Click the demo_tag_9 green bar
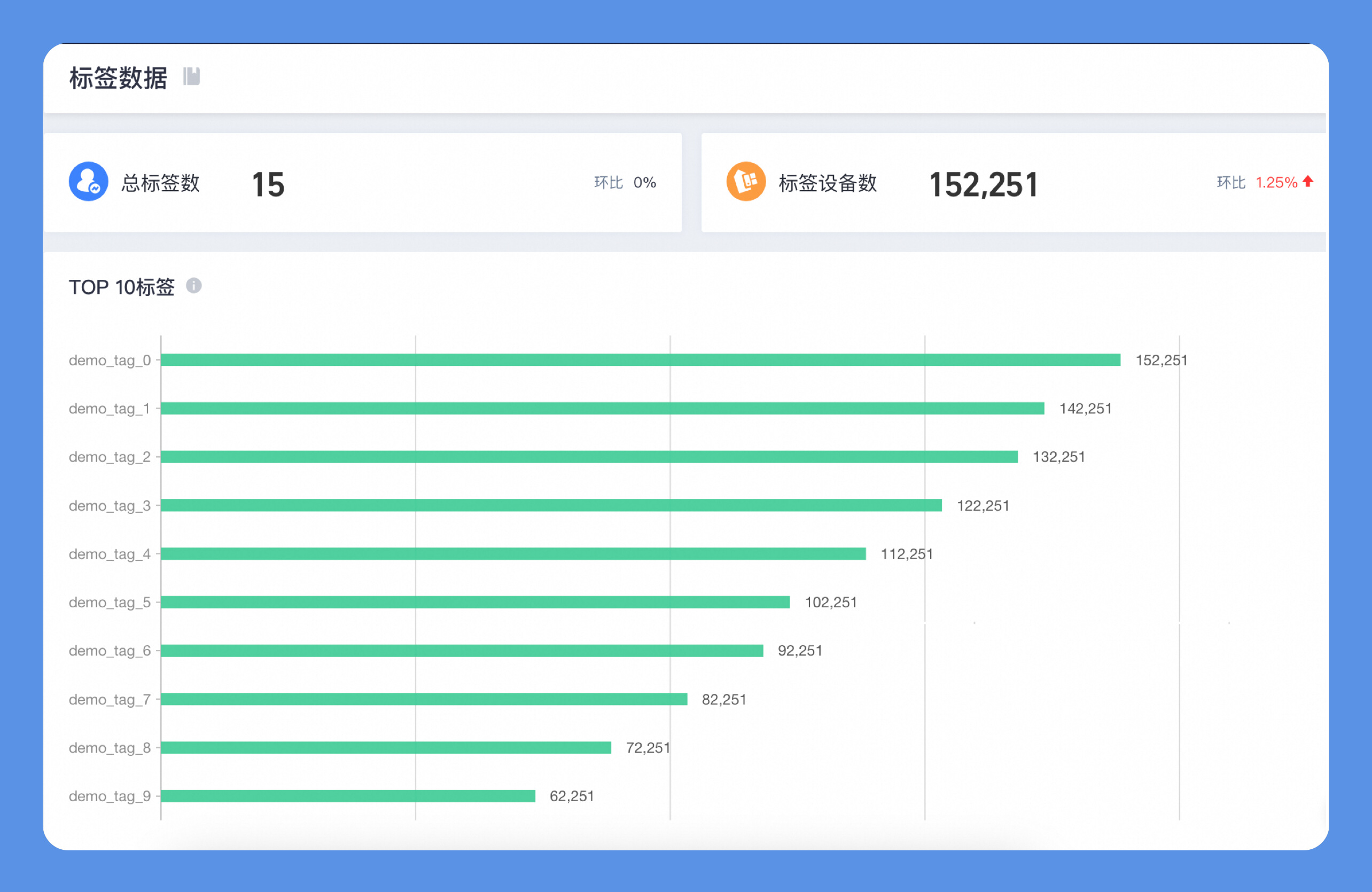Image resolution: width=1372 pixels, height=892 pixels. point(348,796)
